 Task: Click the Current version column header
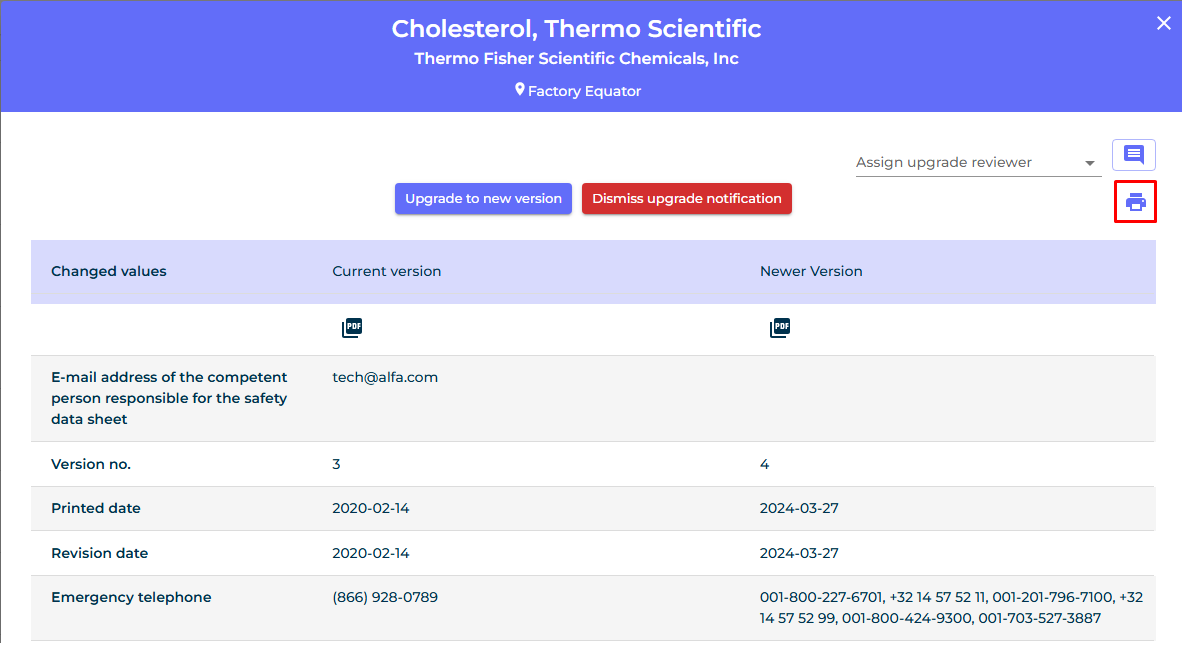point(387,271)
